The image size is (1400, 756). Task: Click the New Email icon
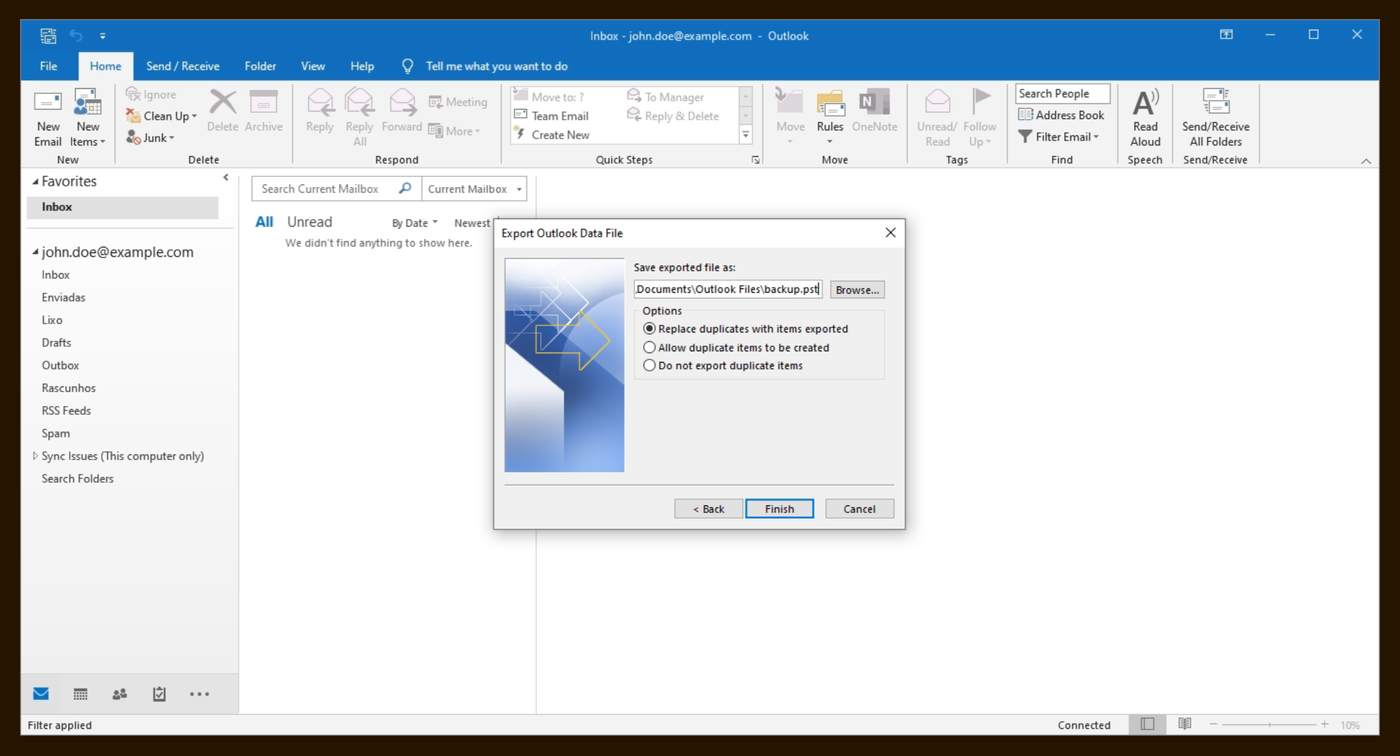pos(48,118)
